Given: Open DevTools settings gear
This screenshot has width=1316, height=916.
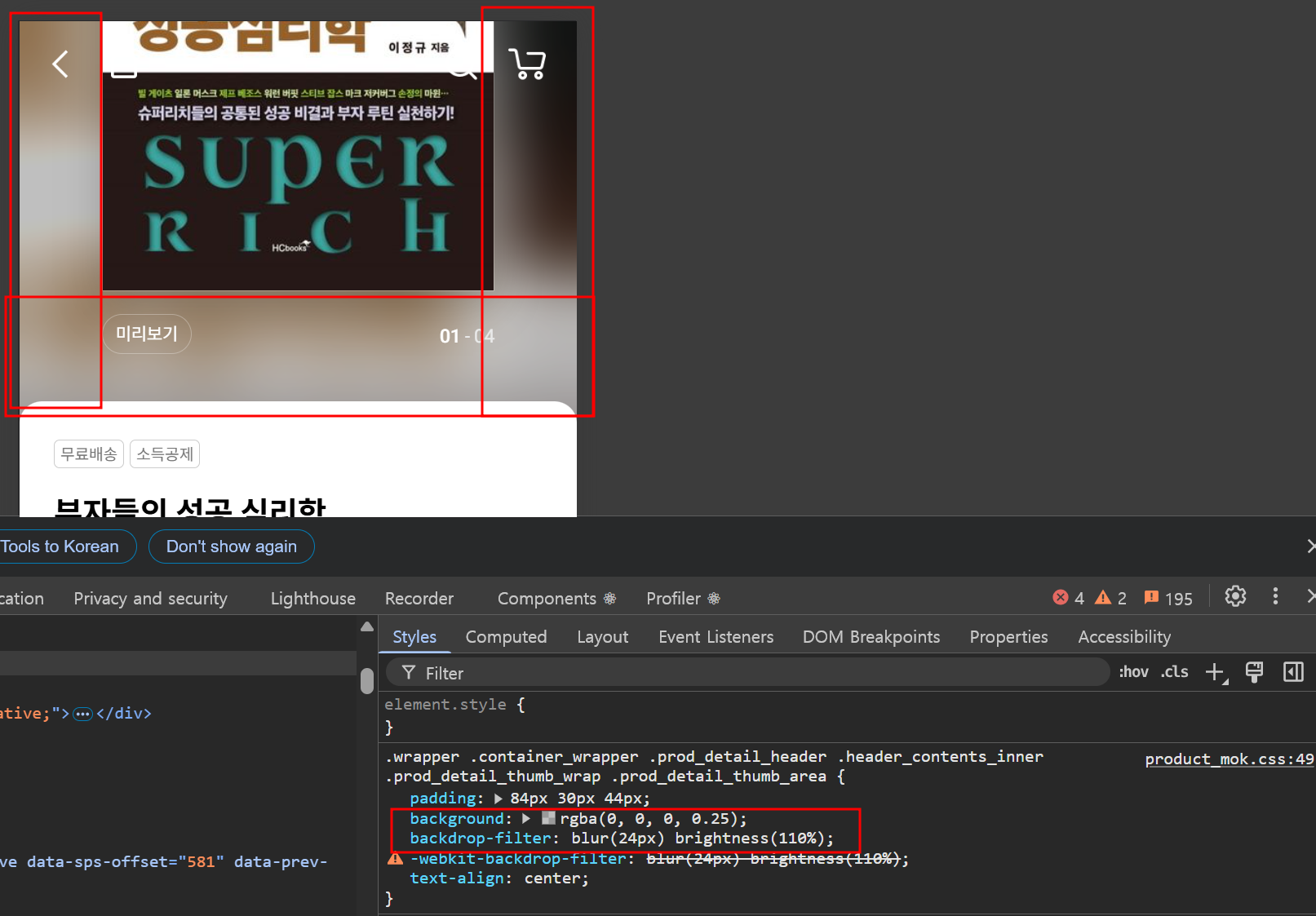Looking at the screenshot, I should (1235, 596).
